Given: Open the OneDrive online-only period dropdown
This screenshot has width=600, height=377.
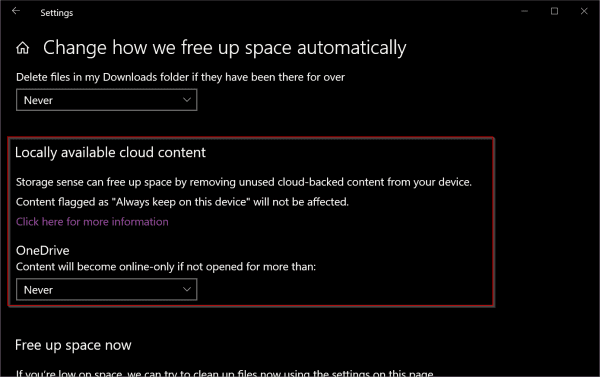Looking at the screenshot, I should pyautogui.click(x=106, y=290).
